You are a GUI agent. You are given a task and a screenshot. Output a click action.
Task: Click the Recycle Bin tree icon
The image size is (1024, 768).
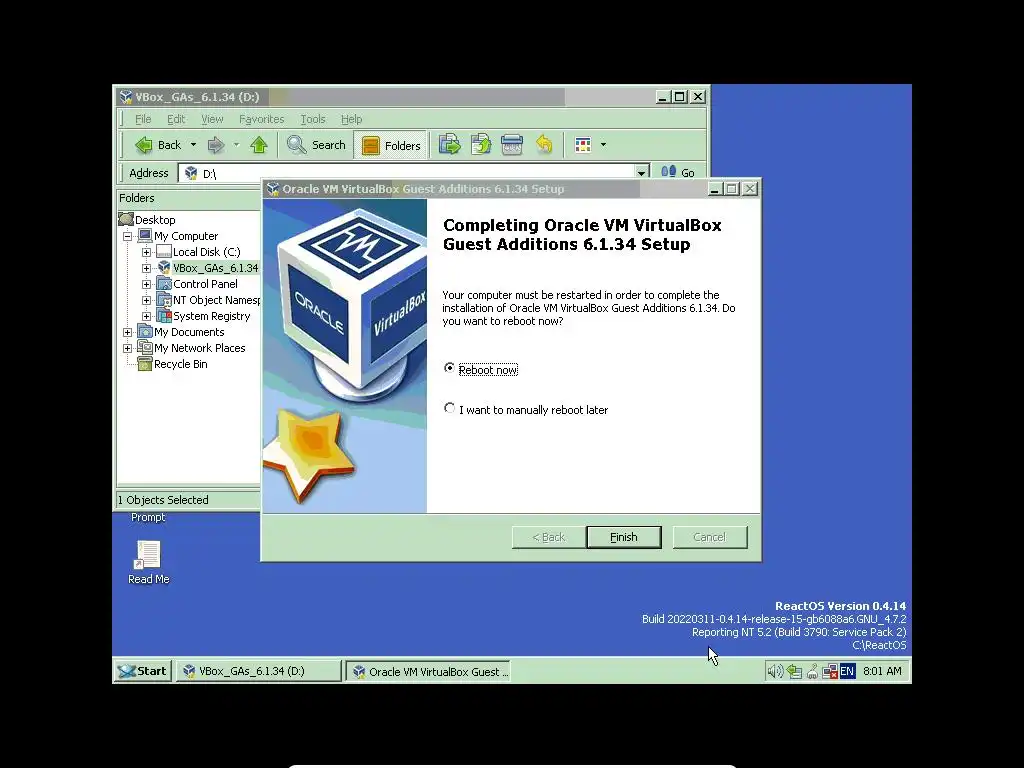click(145, 364)
